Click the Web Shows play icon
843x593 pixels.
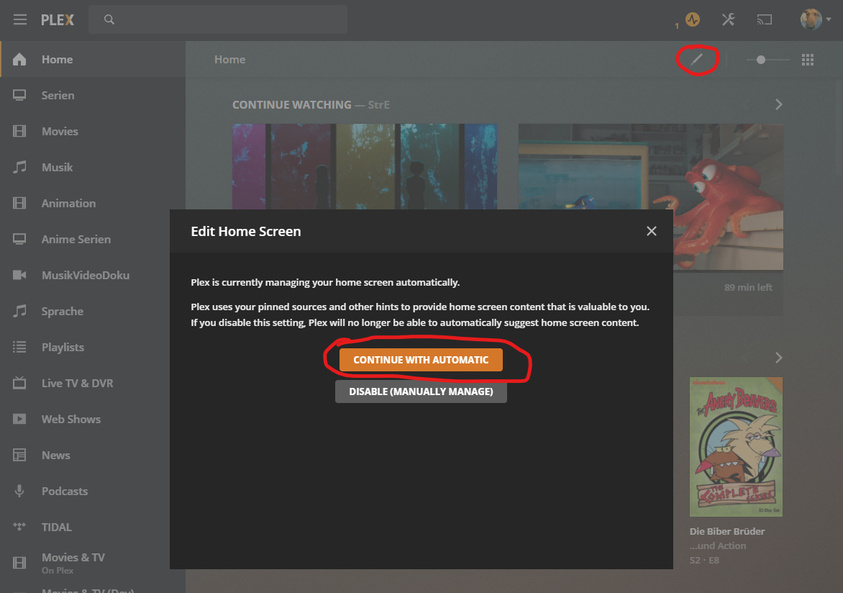[x=19, y=419]
